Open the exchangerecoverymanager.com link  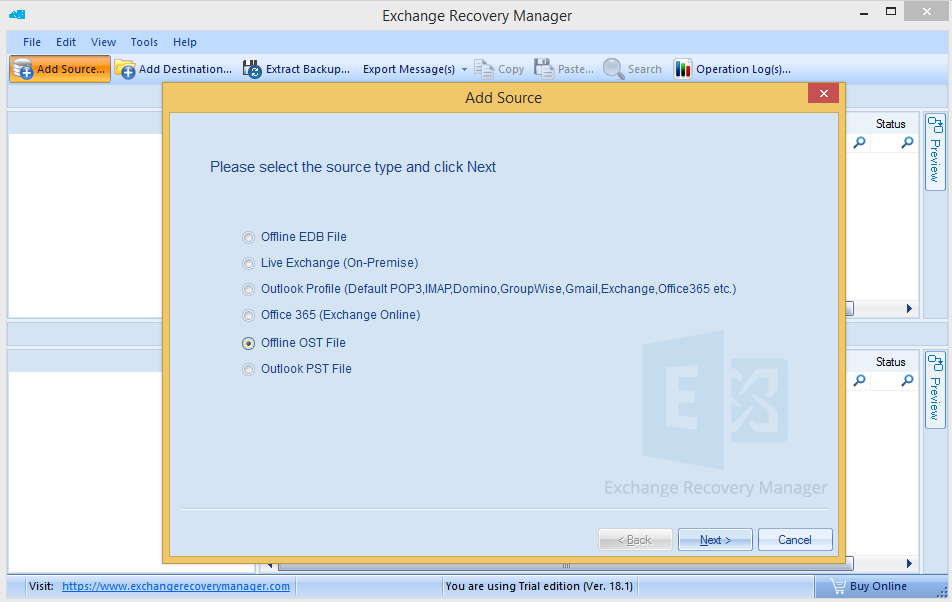[x=176, y=586]
